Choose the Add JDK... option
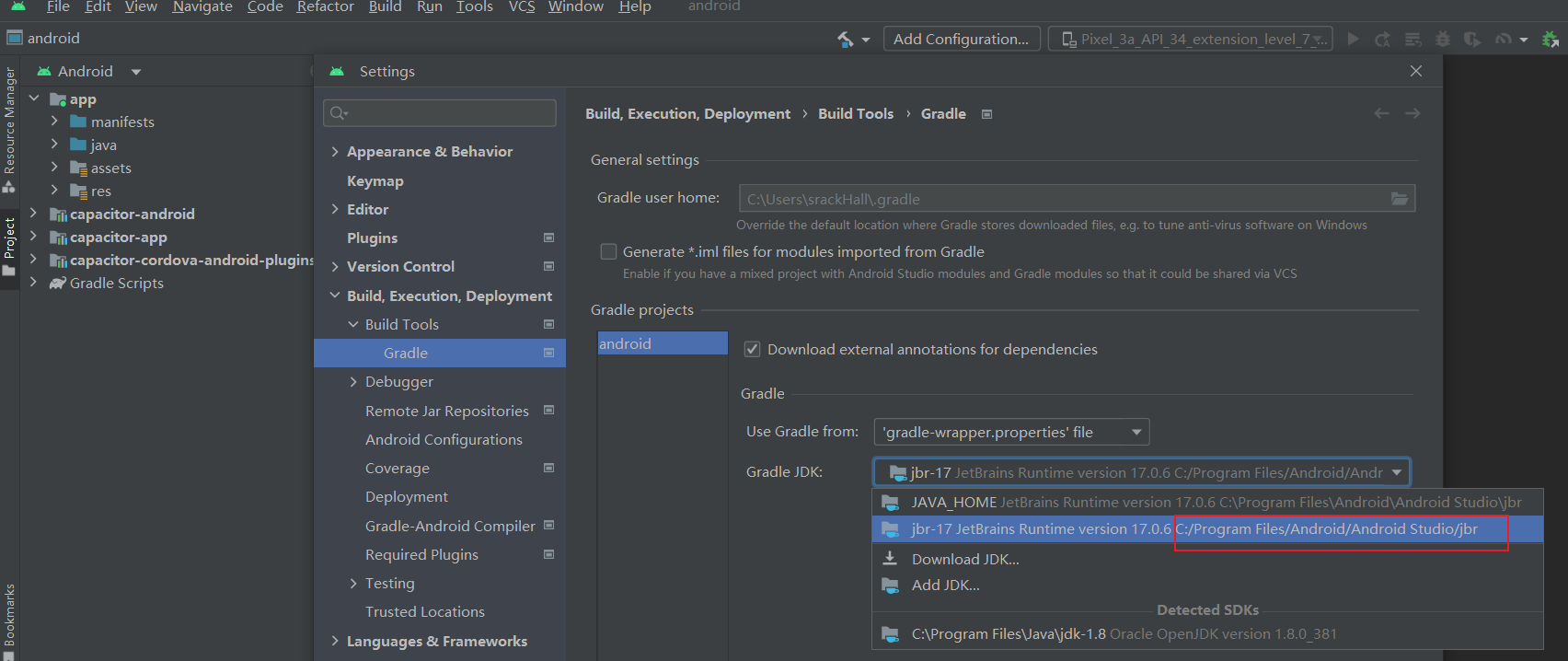 (945, 585)
